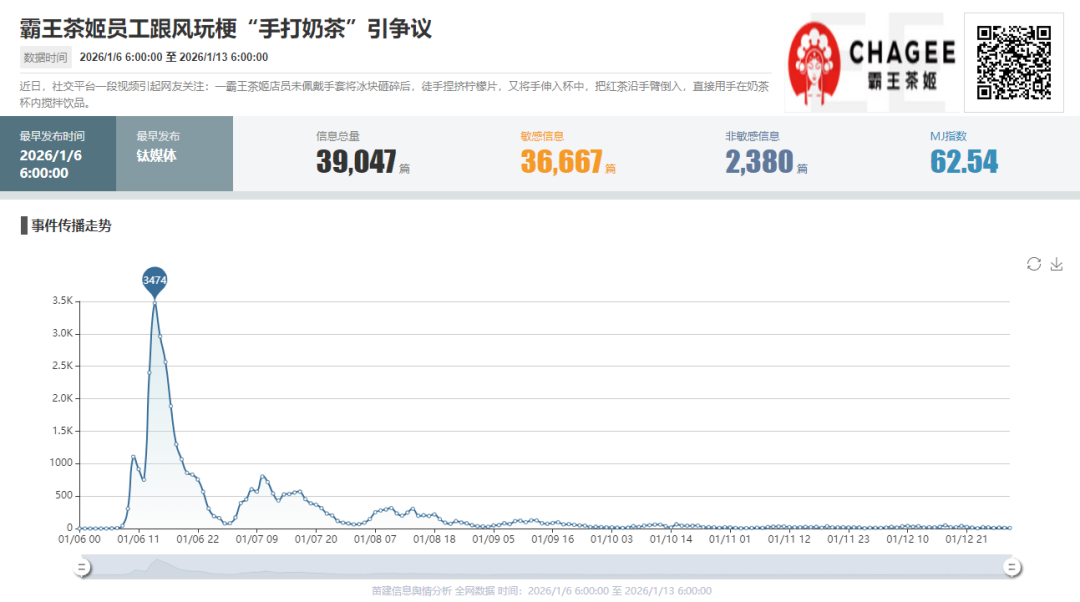Click the 数据时间 label tag

[x=45, y=57]
